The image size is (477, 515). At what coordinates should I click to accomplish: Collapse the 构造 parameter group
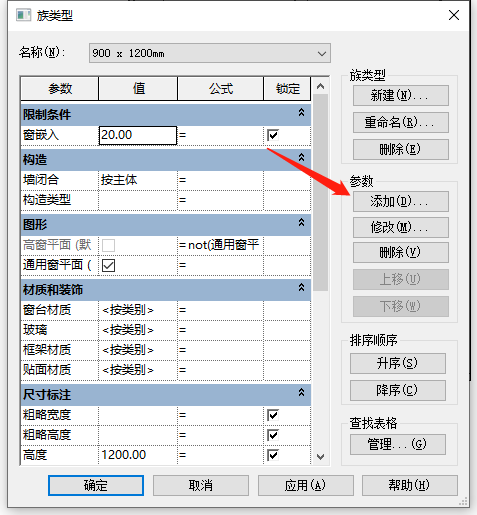pos(301,157)
